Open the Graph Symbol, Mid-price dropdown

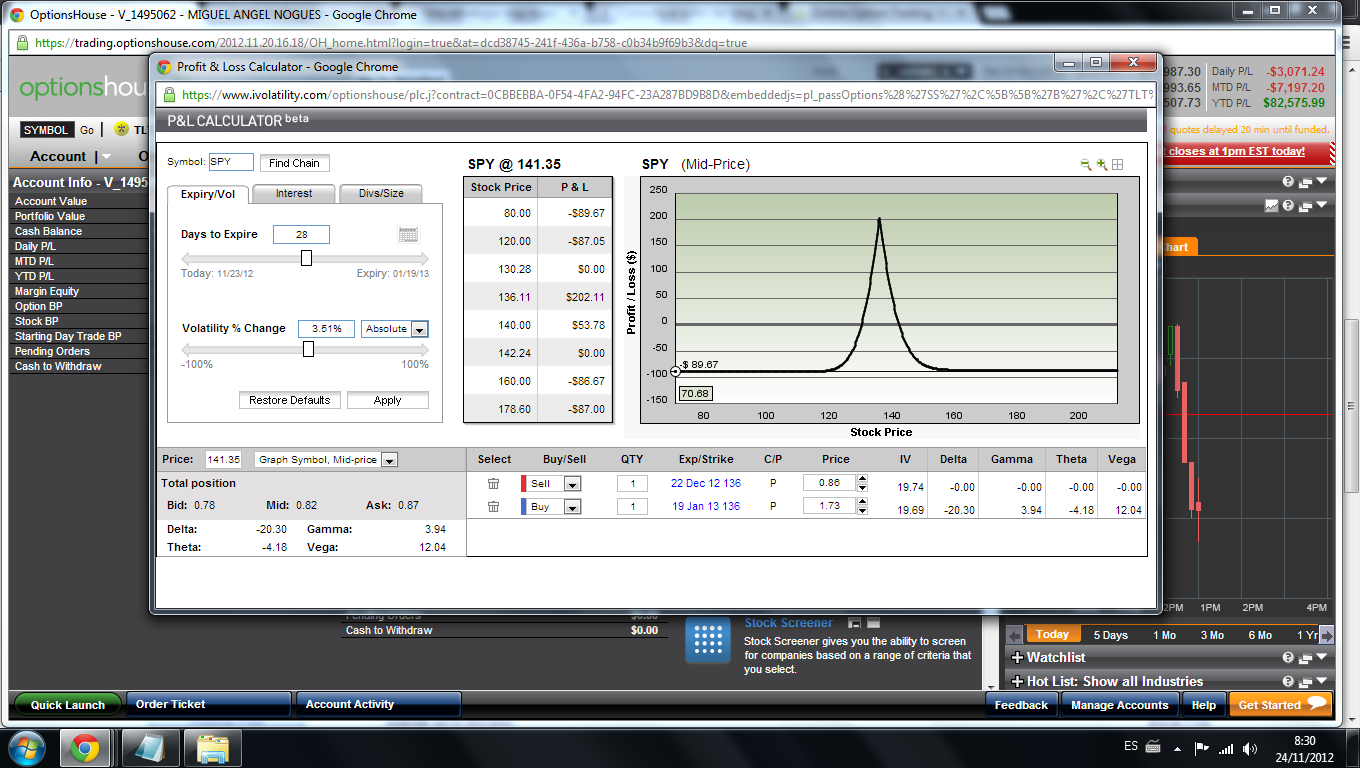tap(389, 460)
